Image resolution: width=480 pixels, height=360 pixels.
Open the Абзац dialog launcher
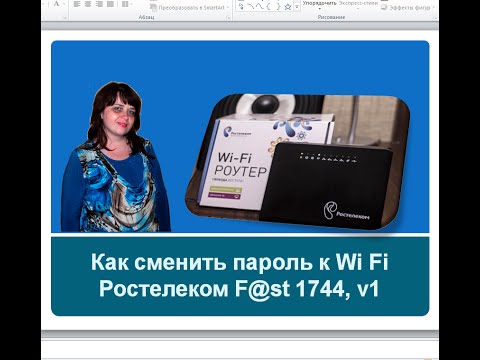tap(229, 18)
